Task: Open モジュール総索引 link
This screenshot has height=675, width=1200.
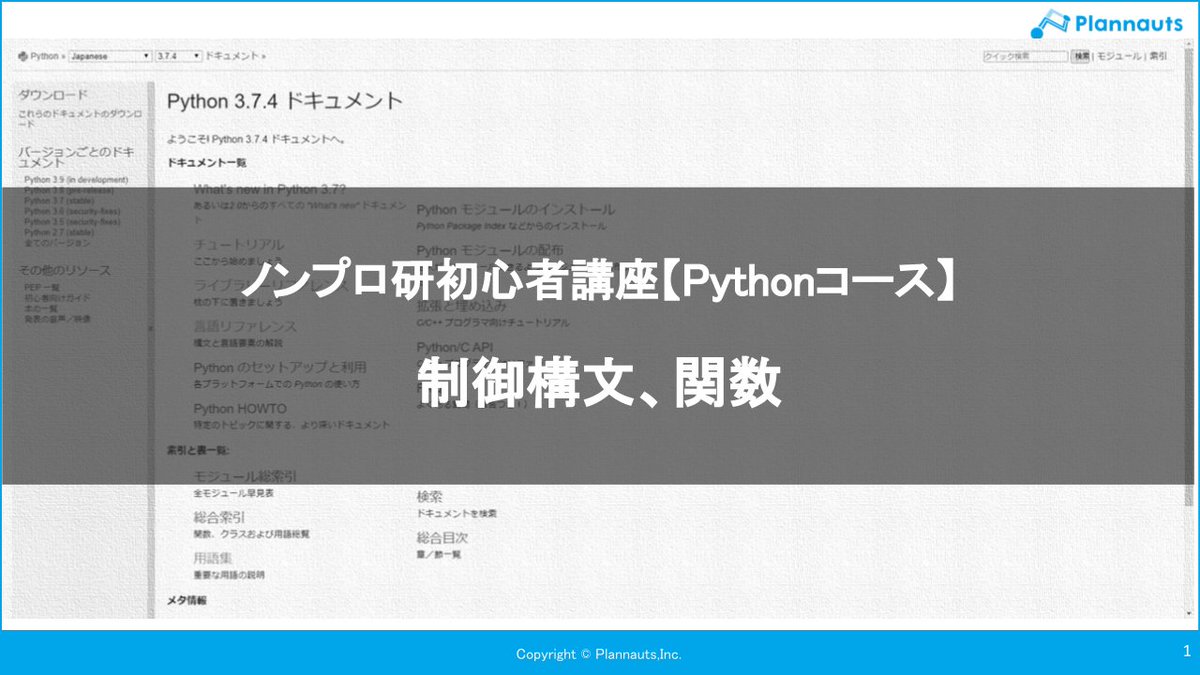Action: 245,477
